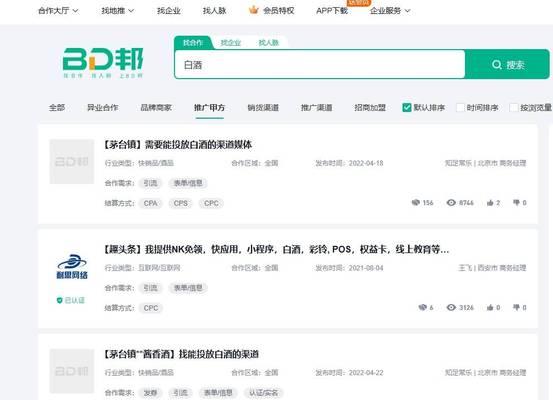
Task: Select the 找人脉 search tab
Action: click(x=268, y=43)
